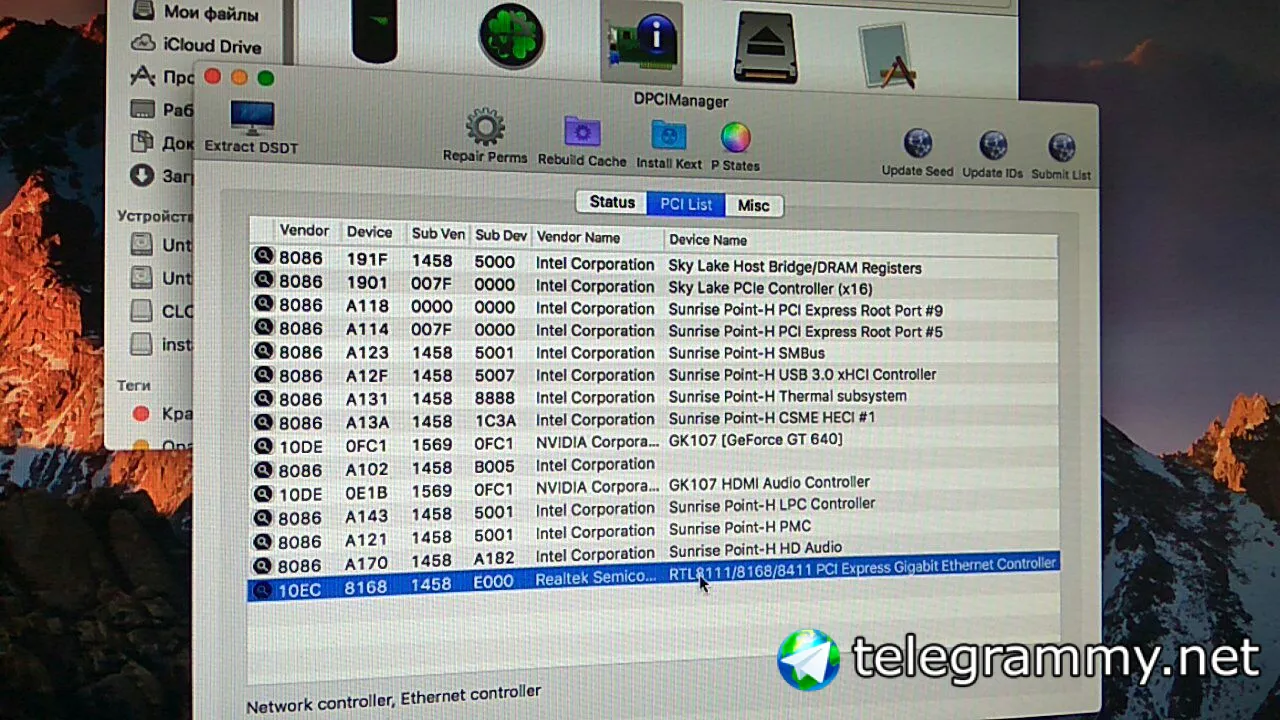Click sub device cell A182

(x=494, y=560)
